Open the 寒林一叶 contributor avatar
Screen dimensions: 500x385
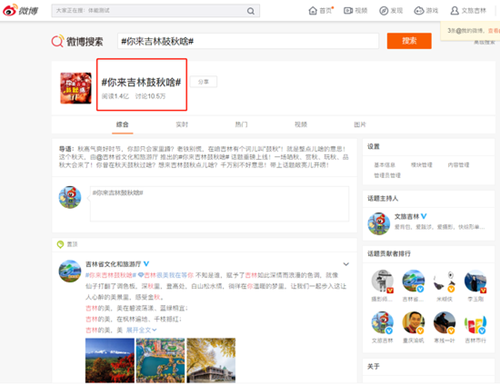(x=444, y=322)
